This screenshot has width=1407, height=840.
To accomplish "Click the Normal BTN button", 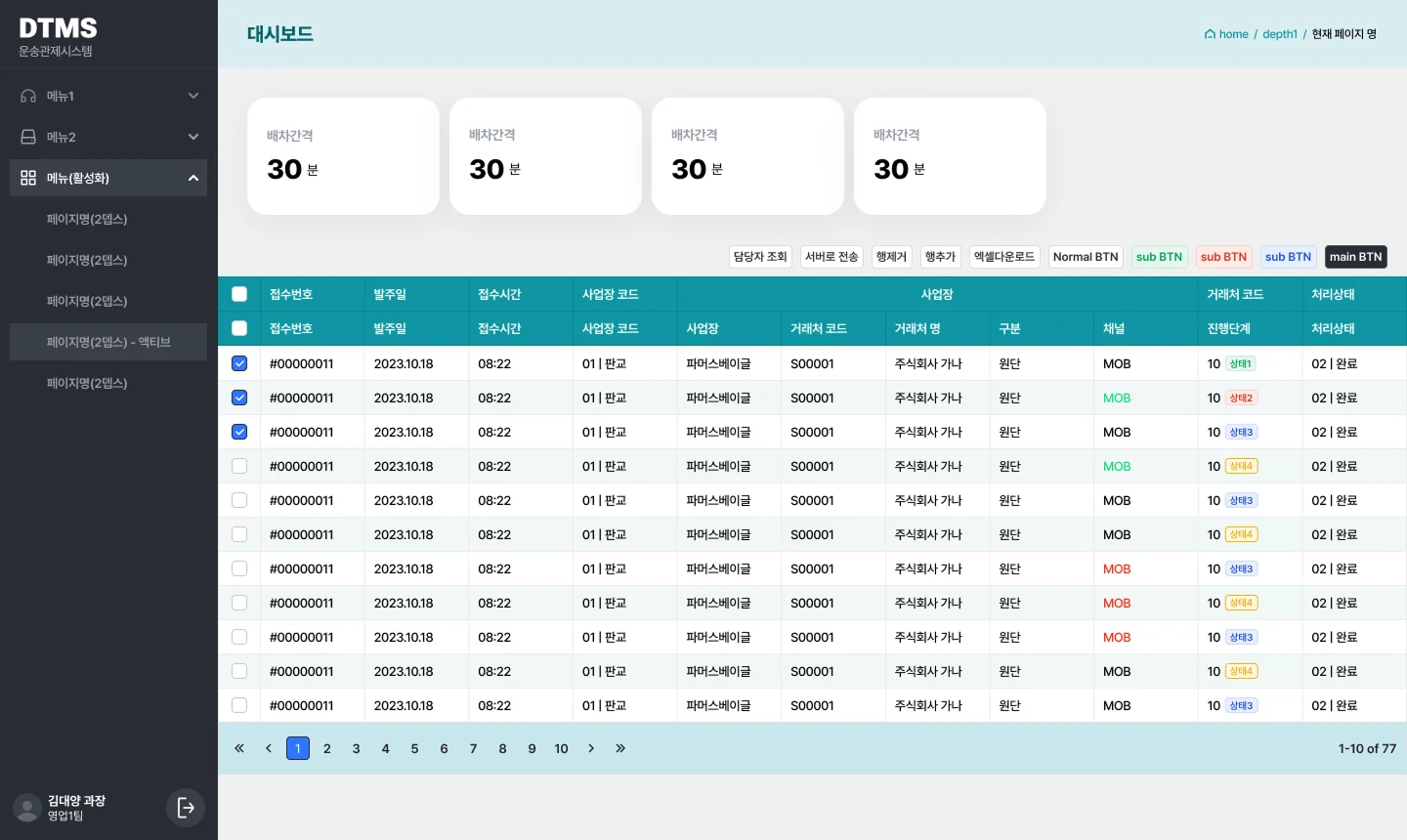I will tap(1086, 257).
